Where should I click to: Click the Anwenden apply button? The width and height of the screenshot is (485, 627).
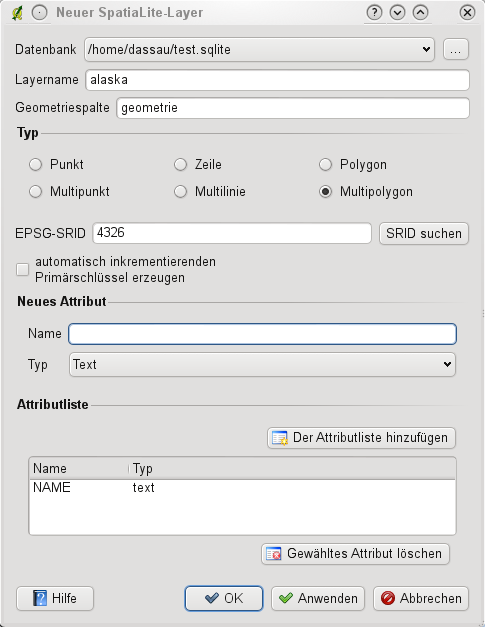pos(318,599)
